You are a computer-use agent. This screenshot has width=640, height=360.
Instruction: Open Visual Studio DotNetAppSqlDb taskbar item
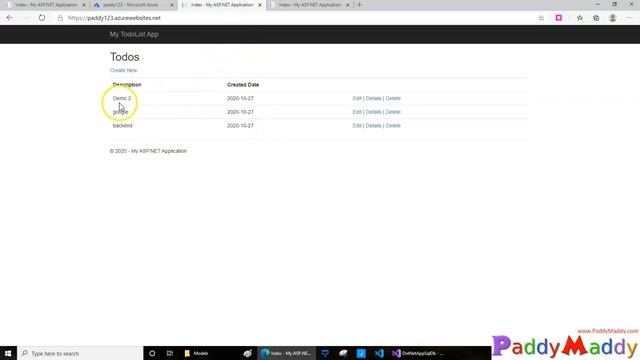click(418, 353)
